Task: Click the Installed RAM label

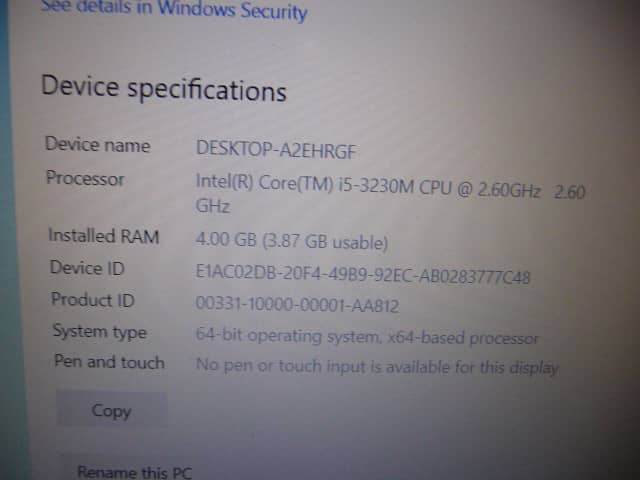Action: (x=104, y=236)
